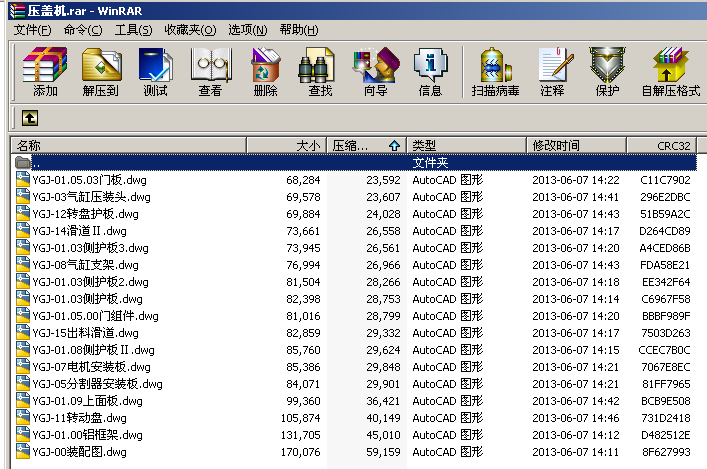Click modified time 2013-06-07 14:42
707x469 pixels.
[x=576, y=401]
